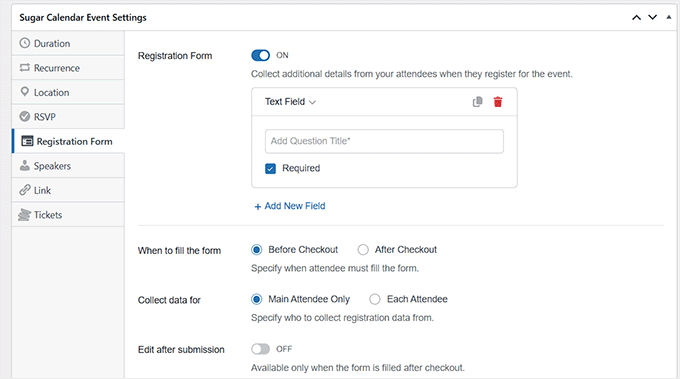Click the 'Collect additional details from your attendees' description

pyautogui.click(x=412, y=74)
